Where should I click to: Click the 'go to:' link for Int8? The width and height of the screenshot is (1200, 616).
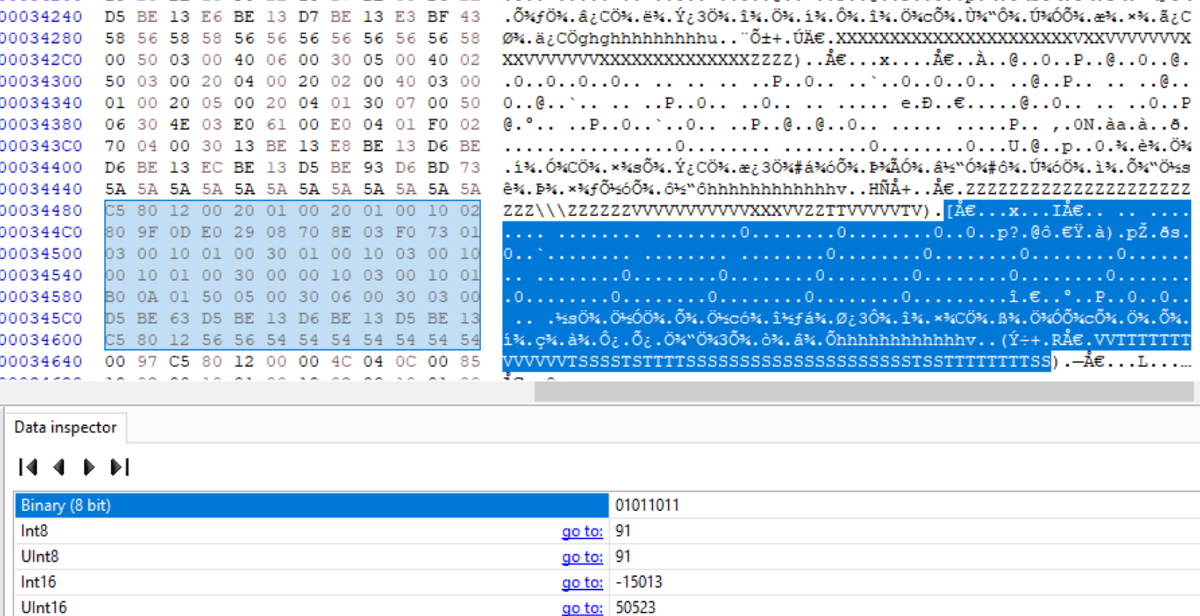[x=582, y=531]
